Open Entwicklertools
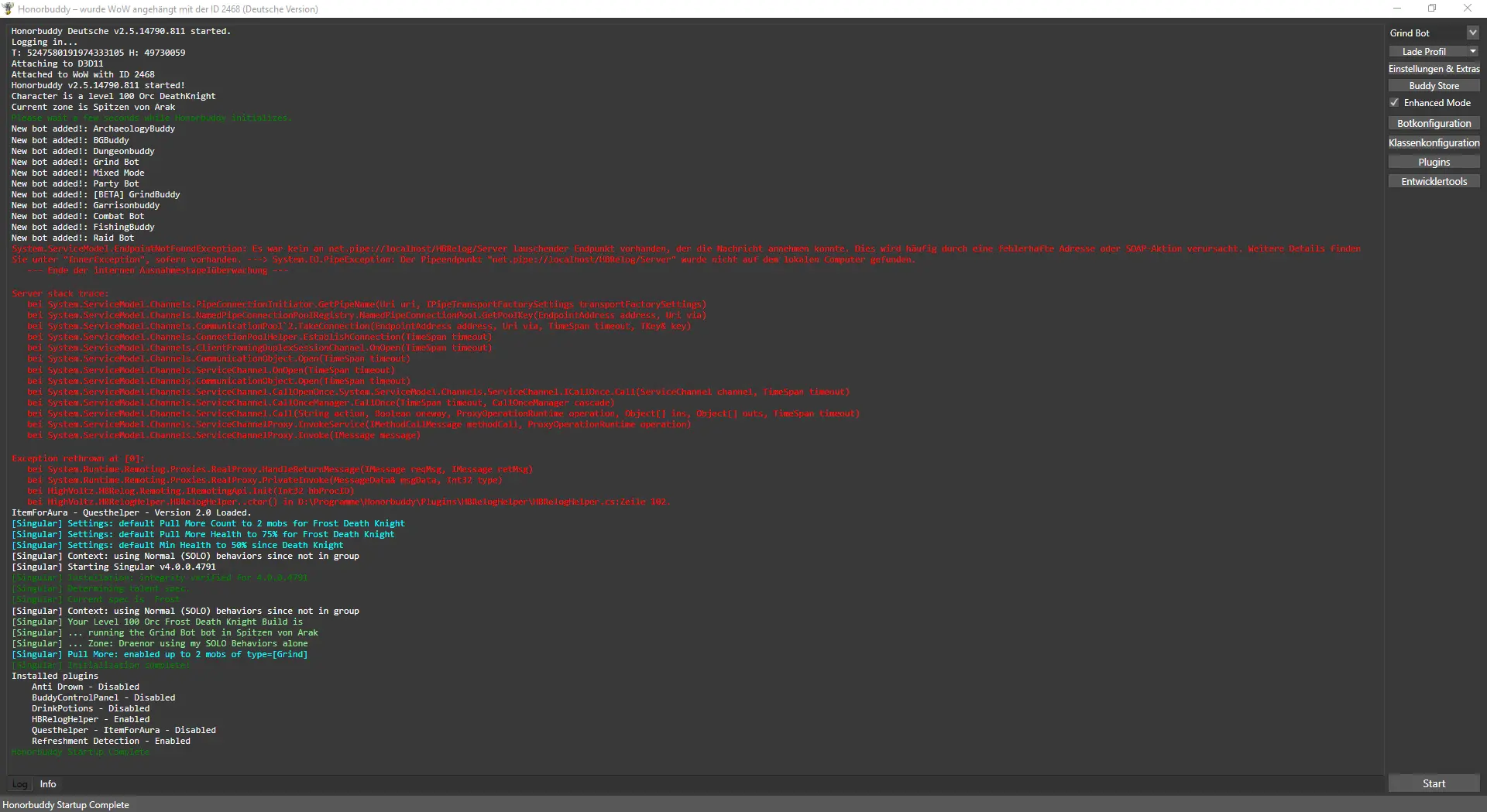This screenshot has height=812, width=1487. coord(1434,181)
